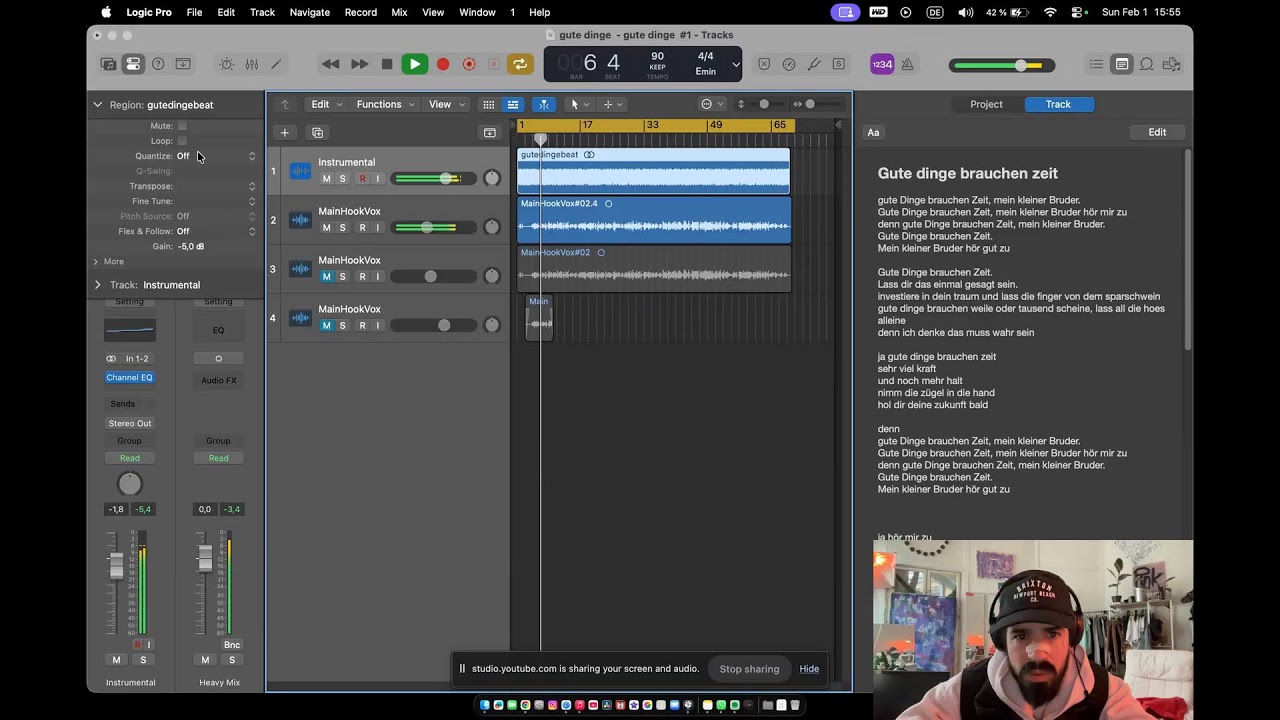1280x720 pixels.
Task: Open the Functions dropdown menu
Action: click(384, 104)
